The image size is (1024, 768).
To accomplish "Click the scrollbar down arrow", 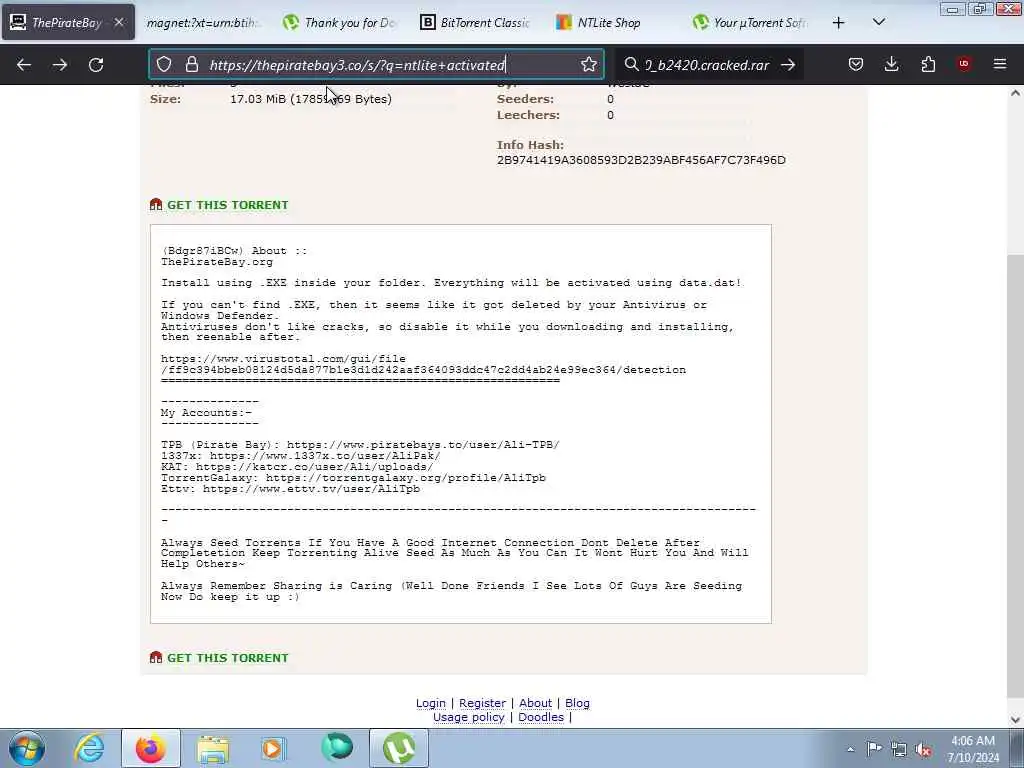I will pos(1015,720).
